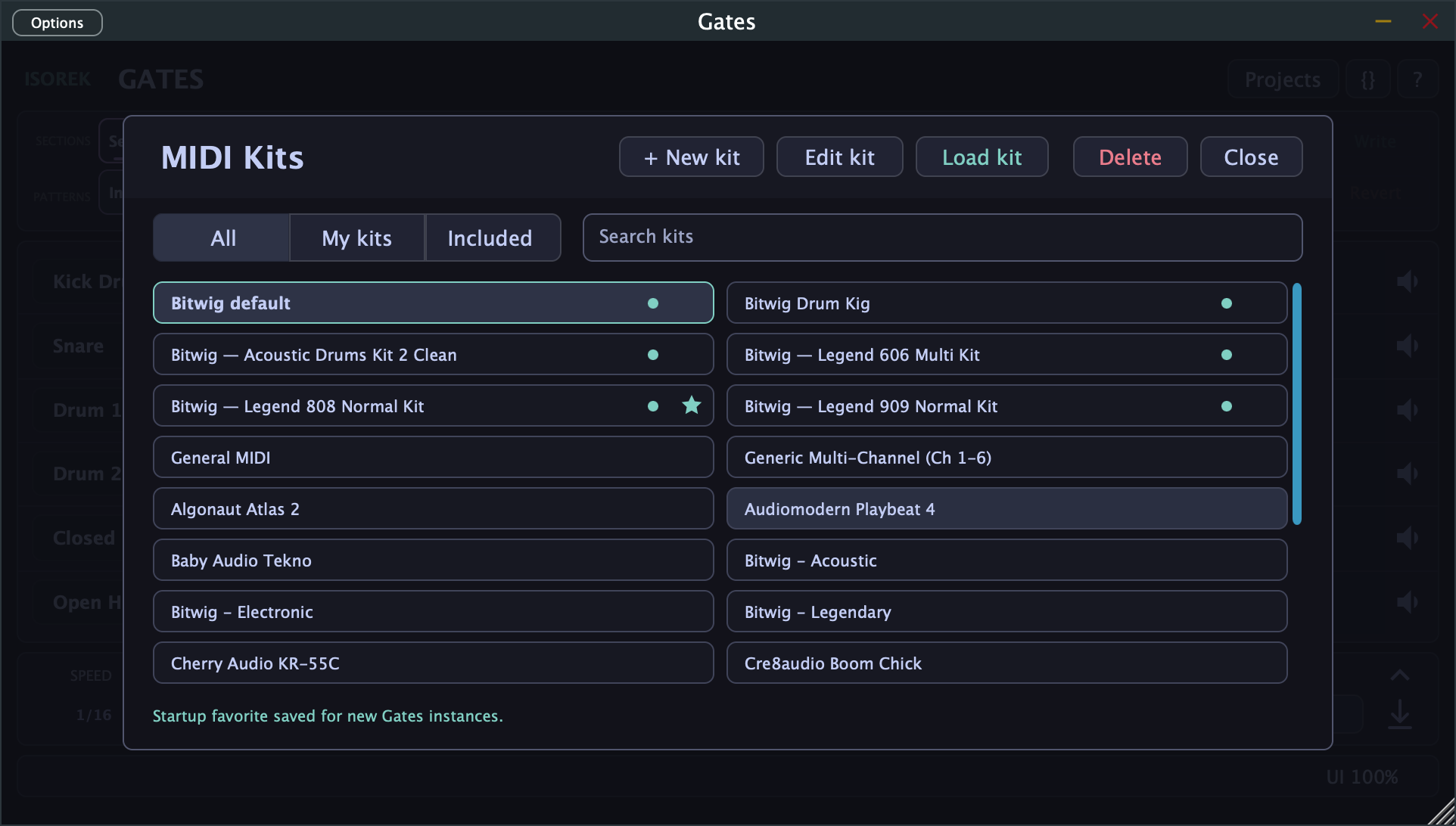Select the Cre8audio Boom Chick kit
1456x826 pixels.
tap(1007, 663)
